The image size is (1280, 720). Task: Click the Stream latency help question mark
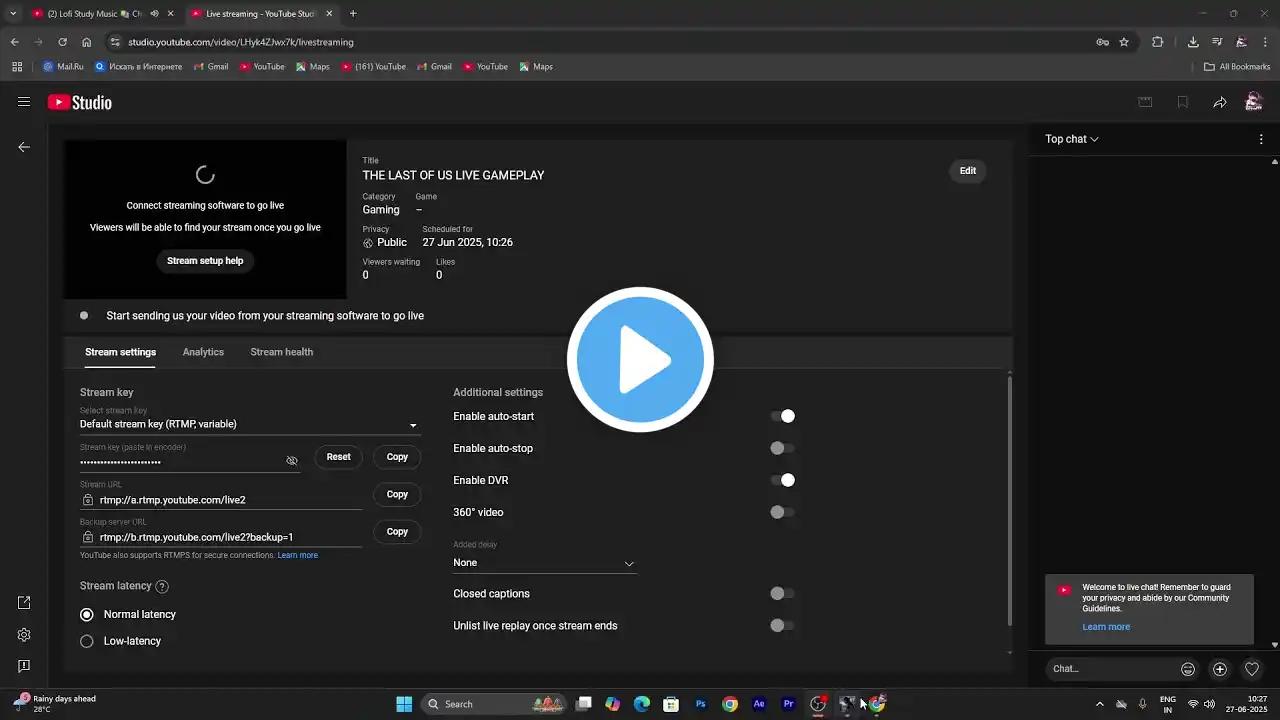coord(162,587)
